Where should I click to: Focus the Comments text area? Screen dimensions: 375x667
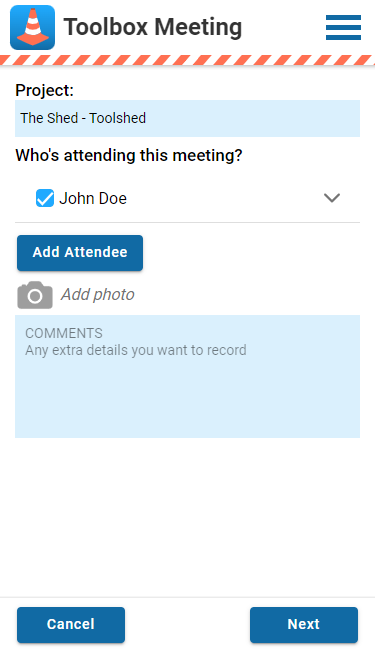[x=188, y=376]
